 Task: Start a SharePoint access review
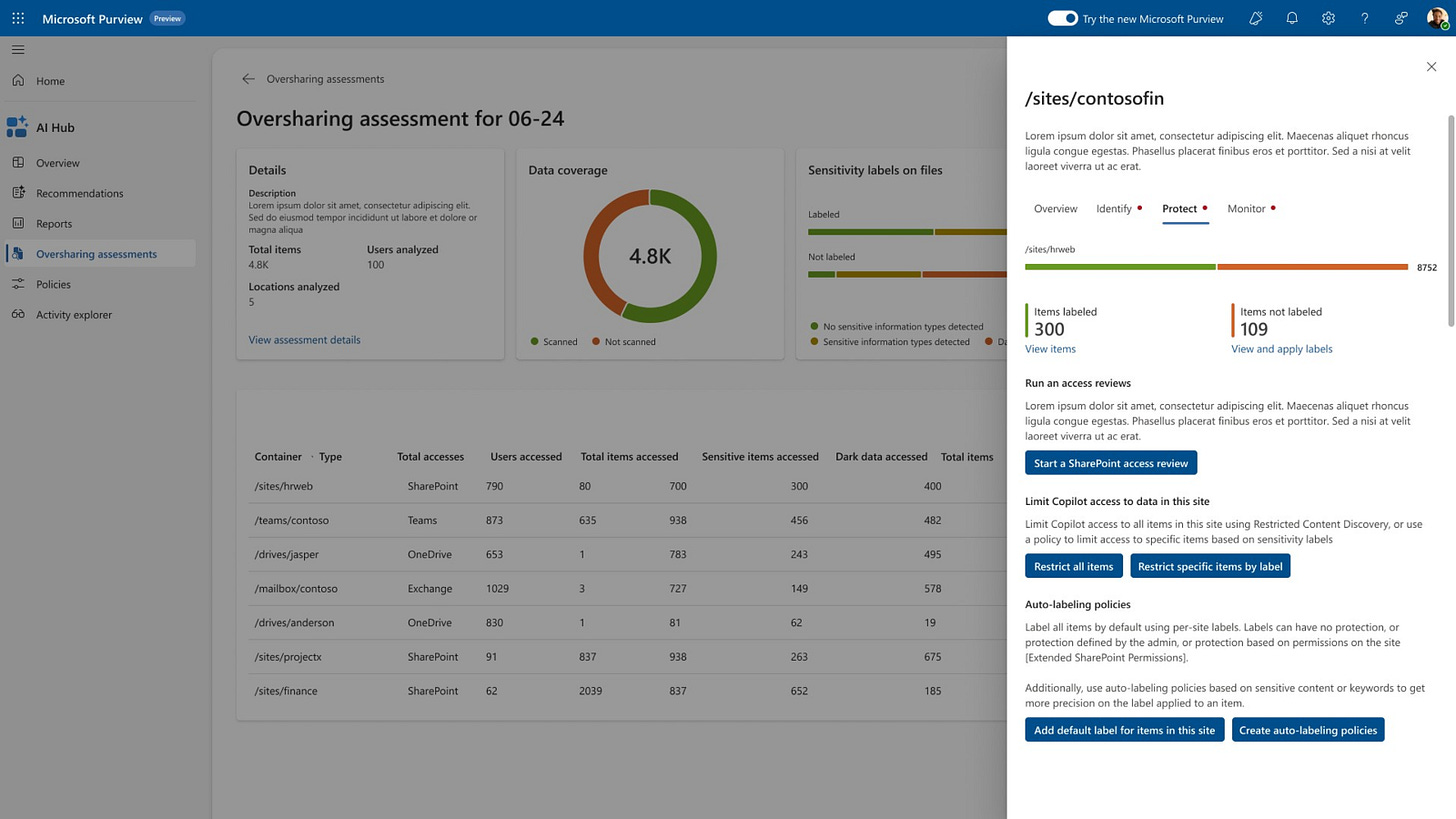[x=1111, y=463]
